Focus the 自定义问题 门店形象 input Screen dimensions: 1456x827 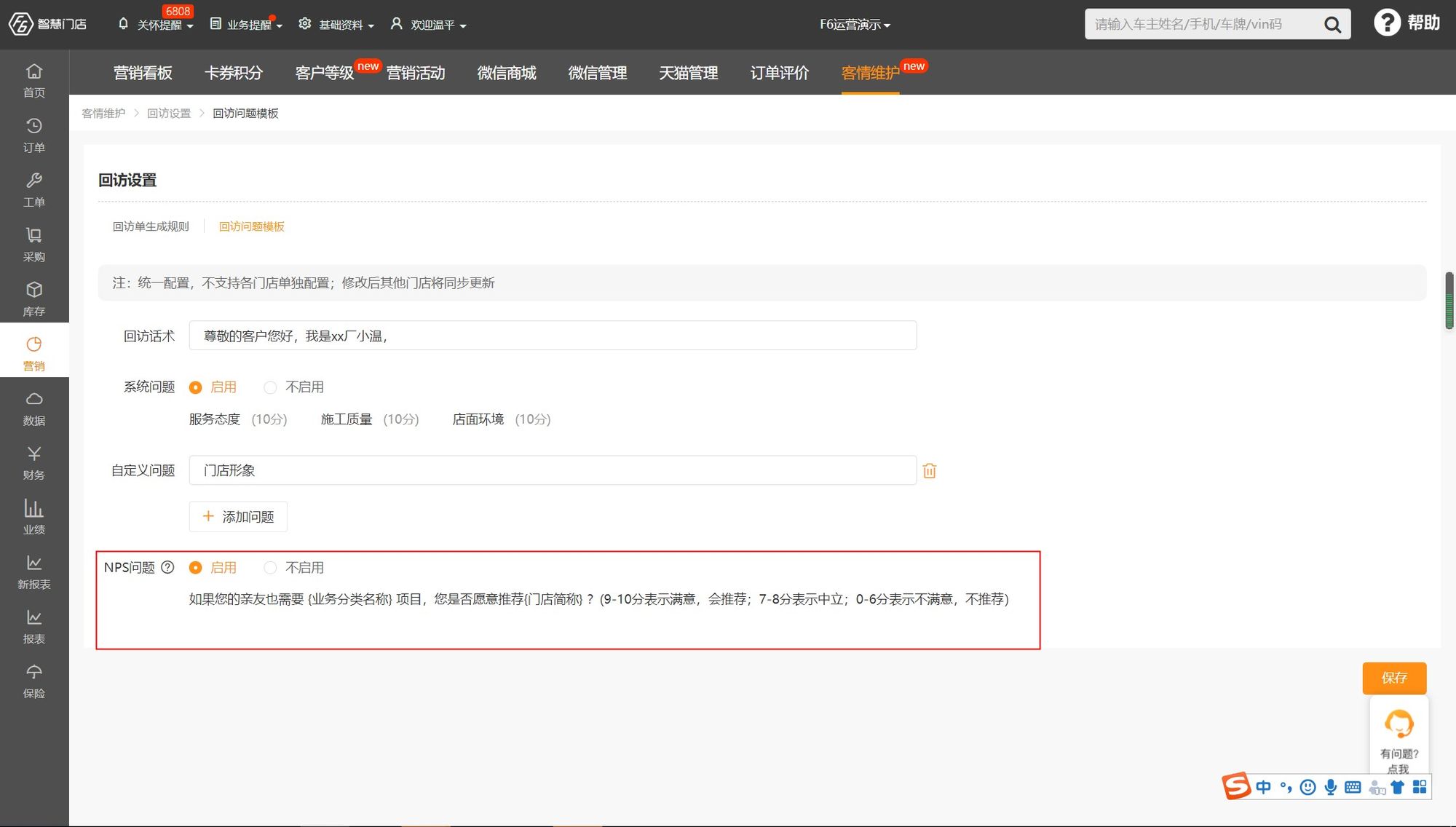pyautogui.click(x=553, y=470)
